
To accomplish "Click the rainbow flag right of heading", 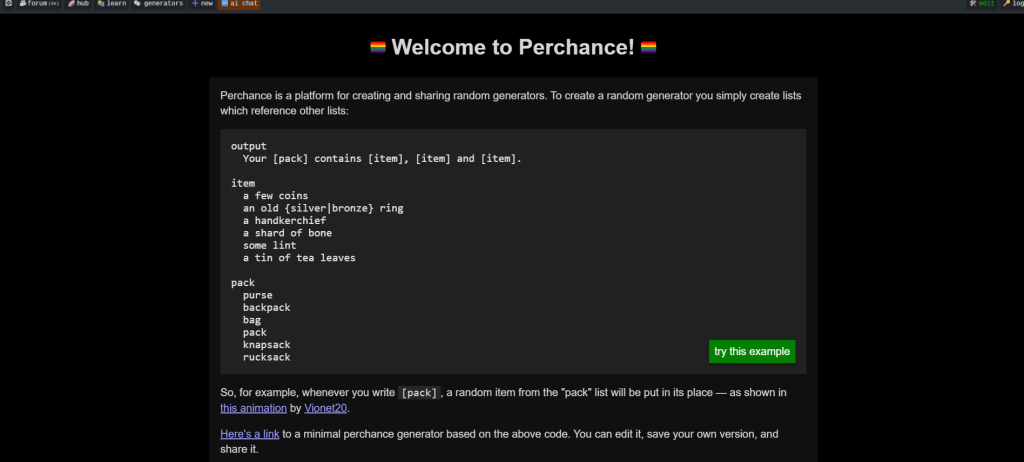I will click(648, 47).
